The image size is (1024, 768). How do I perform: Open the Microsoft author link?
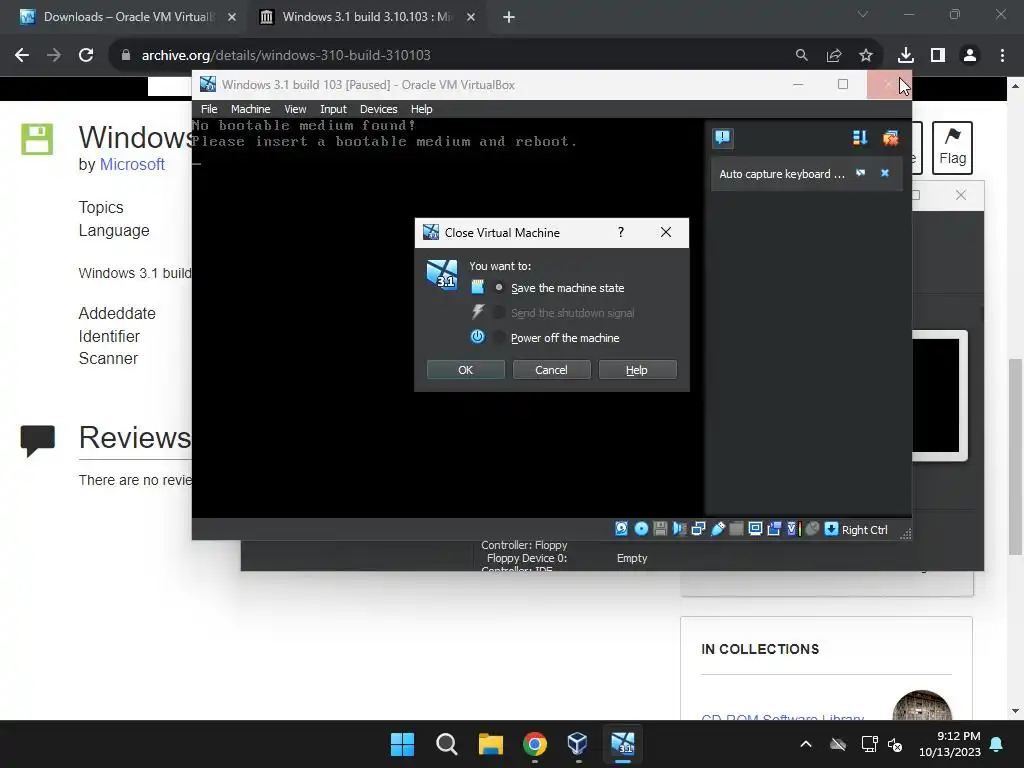click(132, 165)
